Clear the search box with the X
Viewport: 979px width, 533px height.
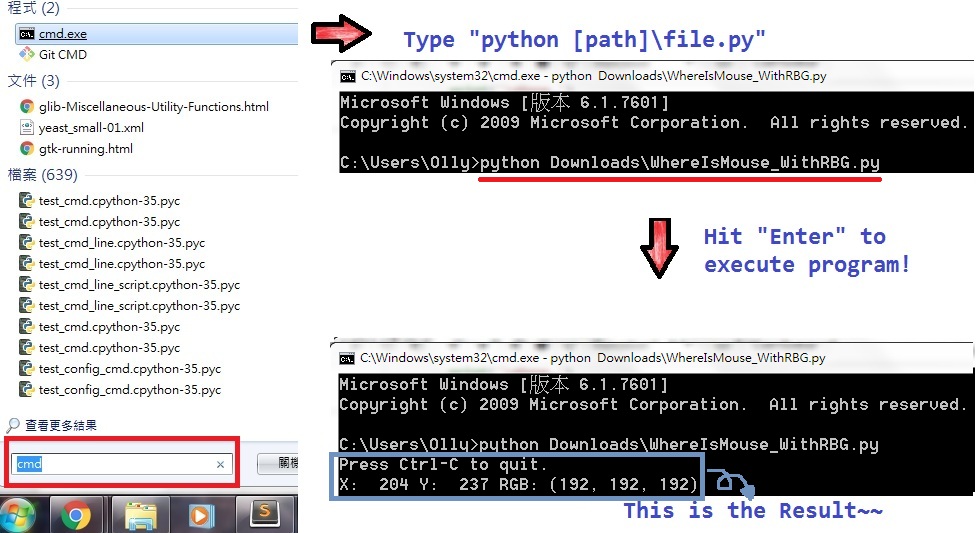(220, 464)
